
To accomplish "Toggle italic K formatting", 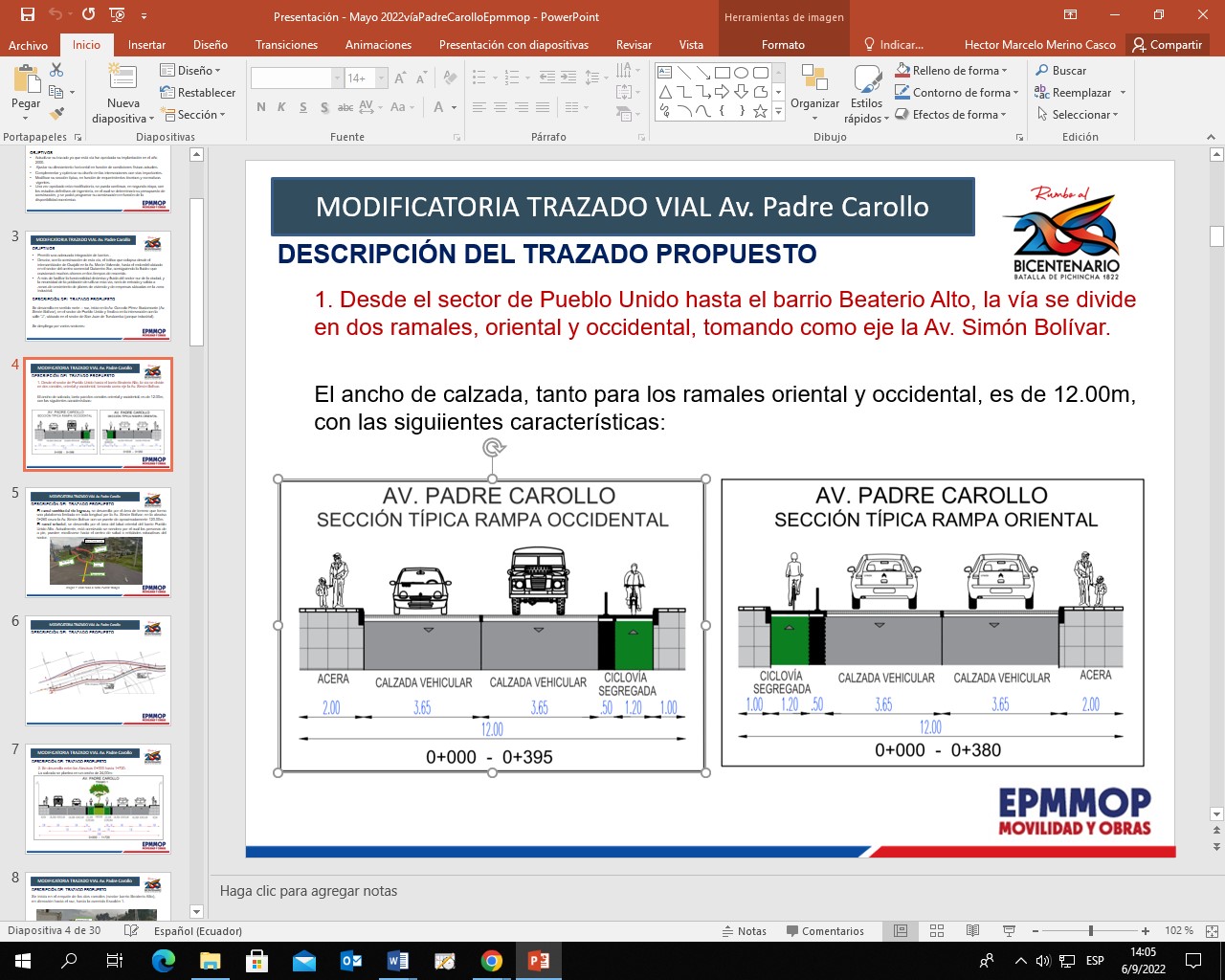I will [x=281, y=107].
